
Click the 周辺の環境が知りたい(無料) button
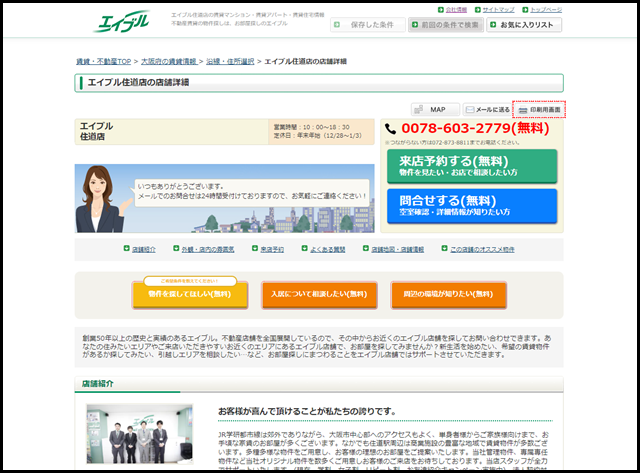[449, 294]
